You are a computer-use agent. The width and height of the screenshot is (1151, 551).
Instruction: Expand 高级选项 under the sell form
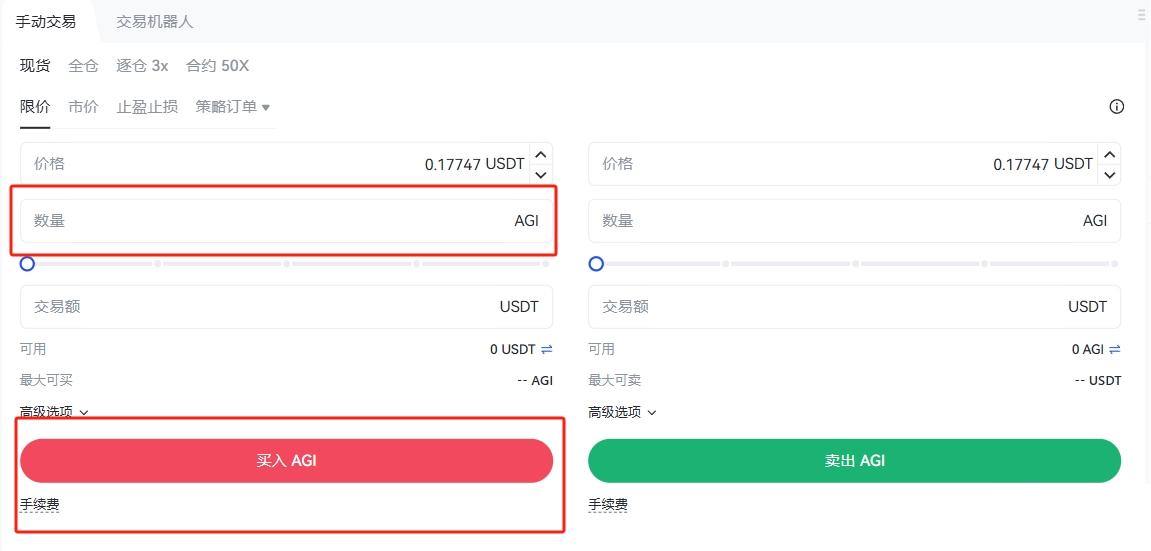(622, 412)
